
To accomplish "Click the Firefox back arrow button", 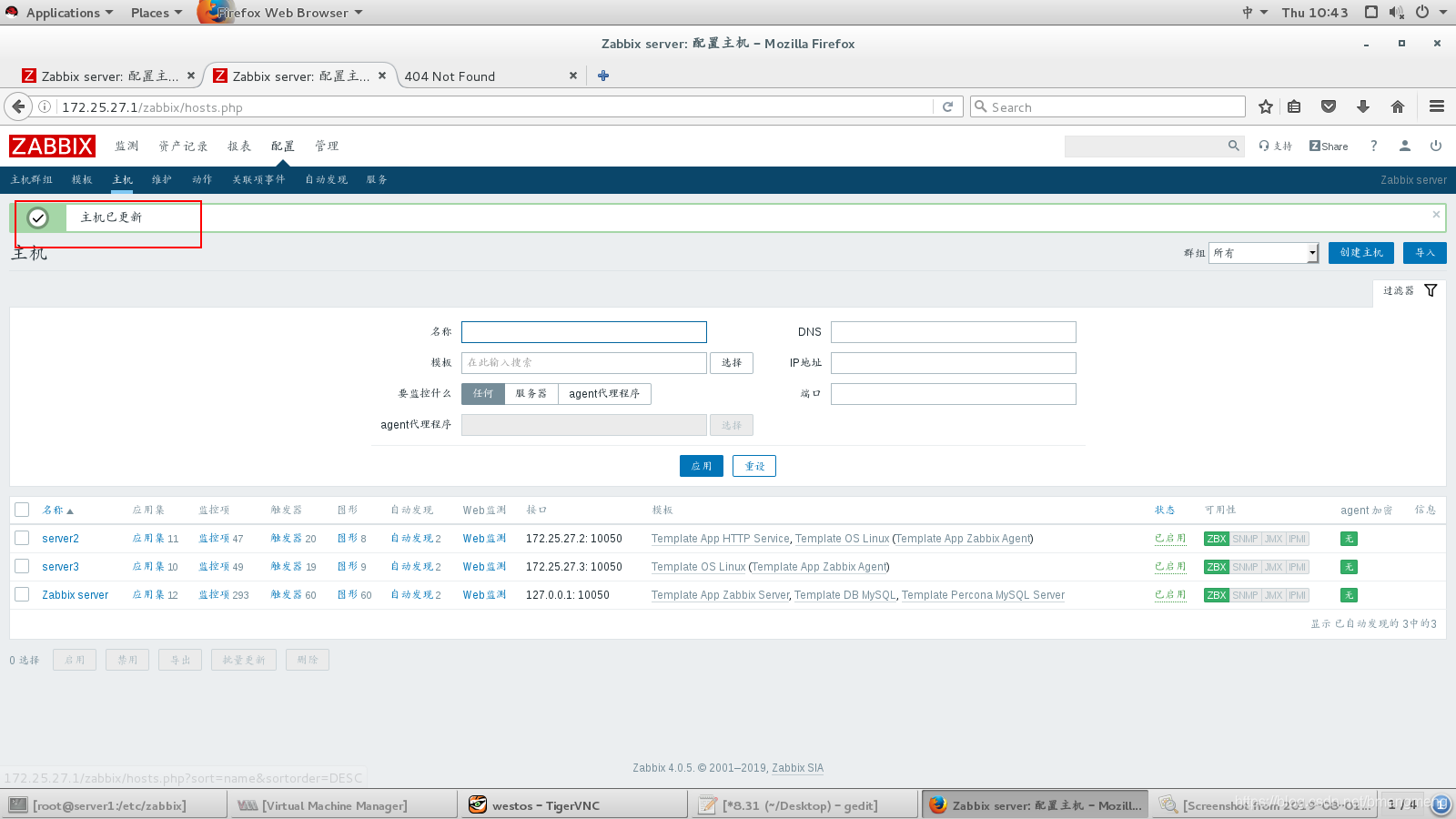I will [x=18, y=106].
